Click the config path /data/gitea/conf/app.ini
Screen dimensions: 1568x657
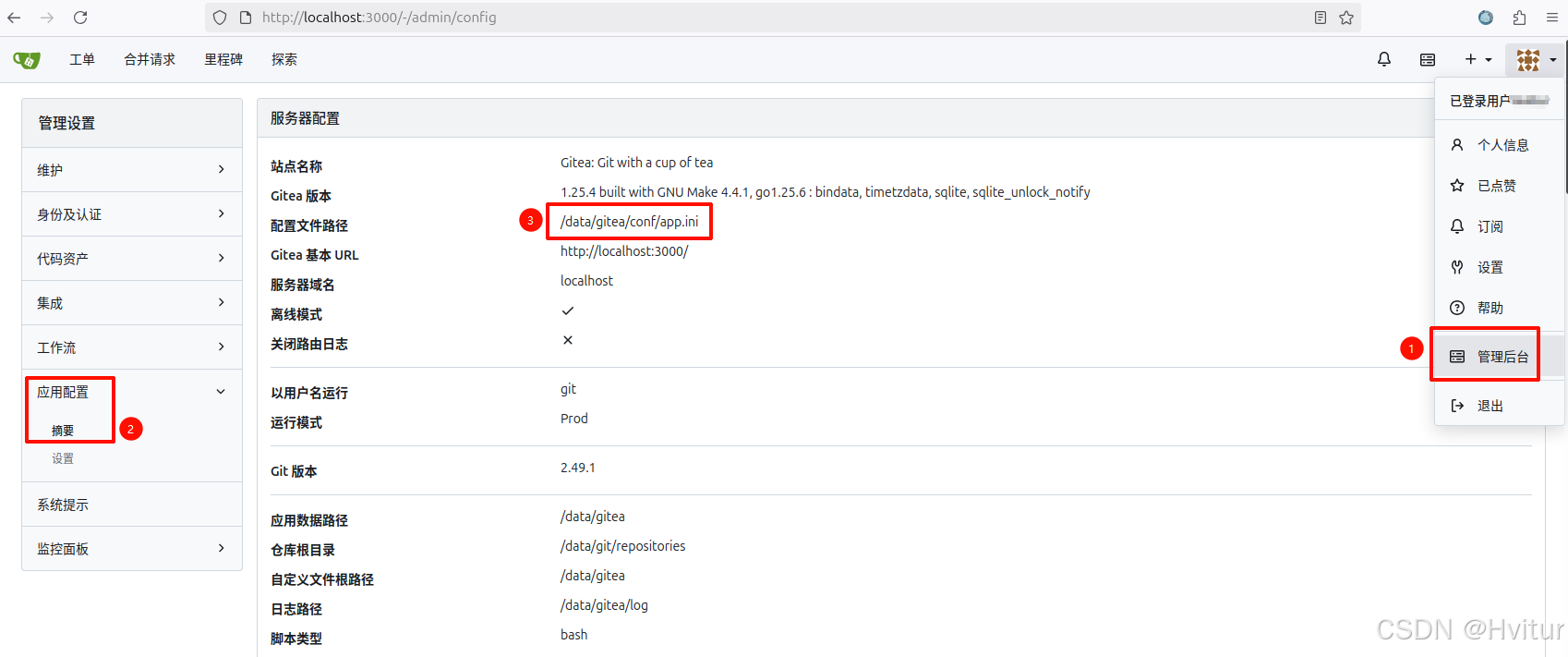click(629, 222)
